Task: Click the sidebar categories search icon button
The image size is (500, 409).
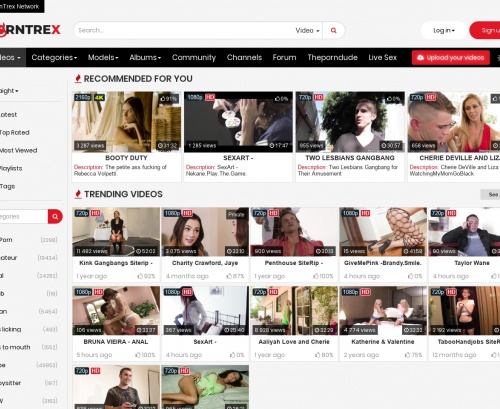Action: coord(55,217)
